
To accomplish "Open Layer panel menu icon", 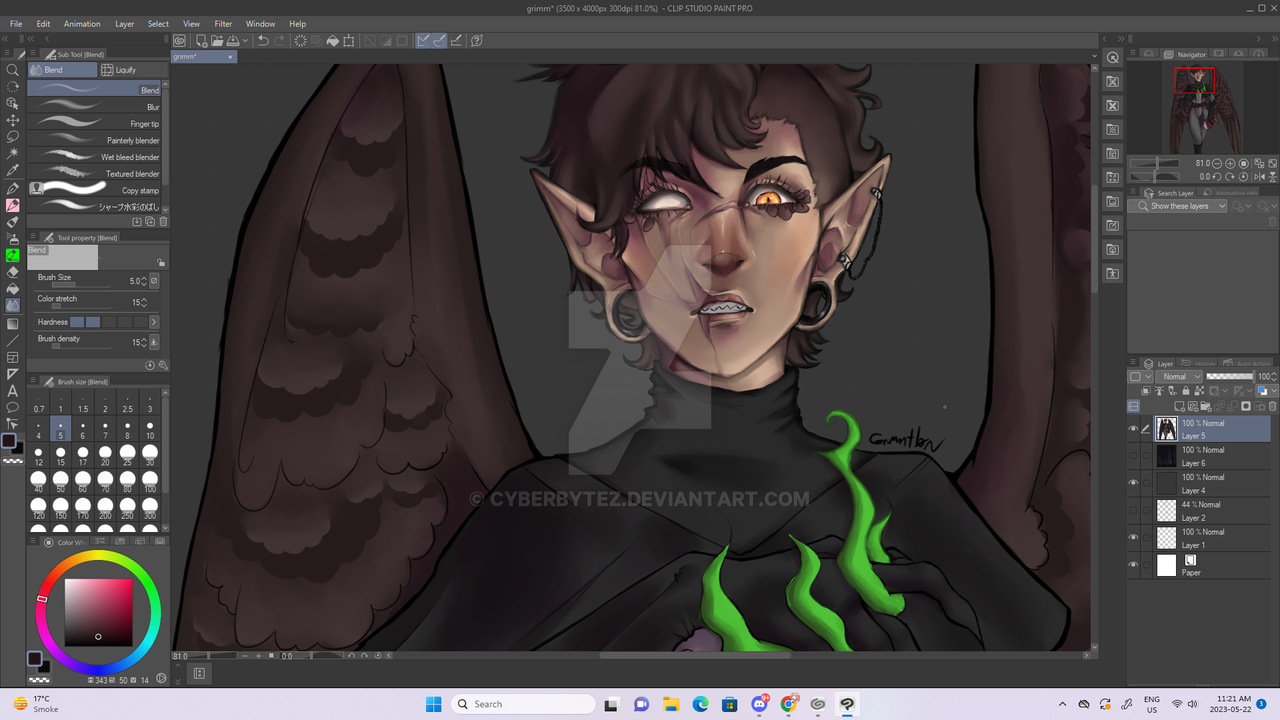I will pyautogui.click(x=1135, y=364).
